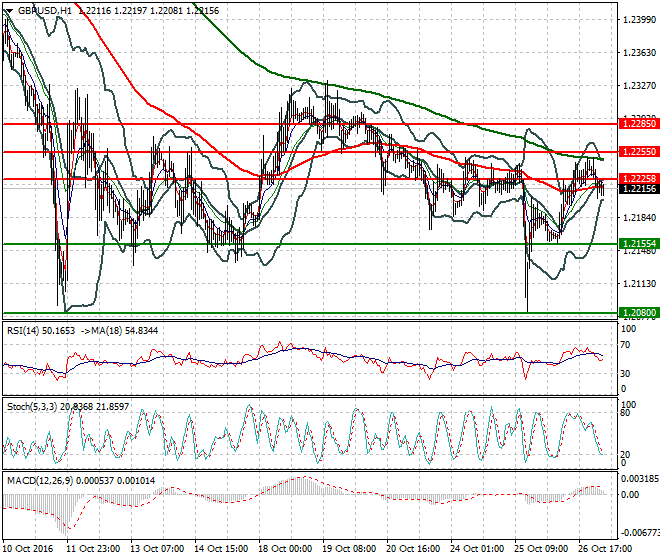Select the 1.21840 price scale value
Screen dimensions: 660x560
(639, 218)
